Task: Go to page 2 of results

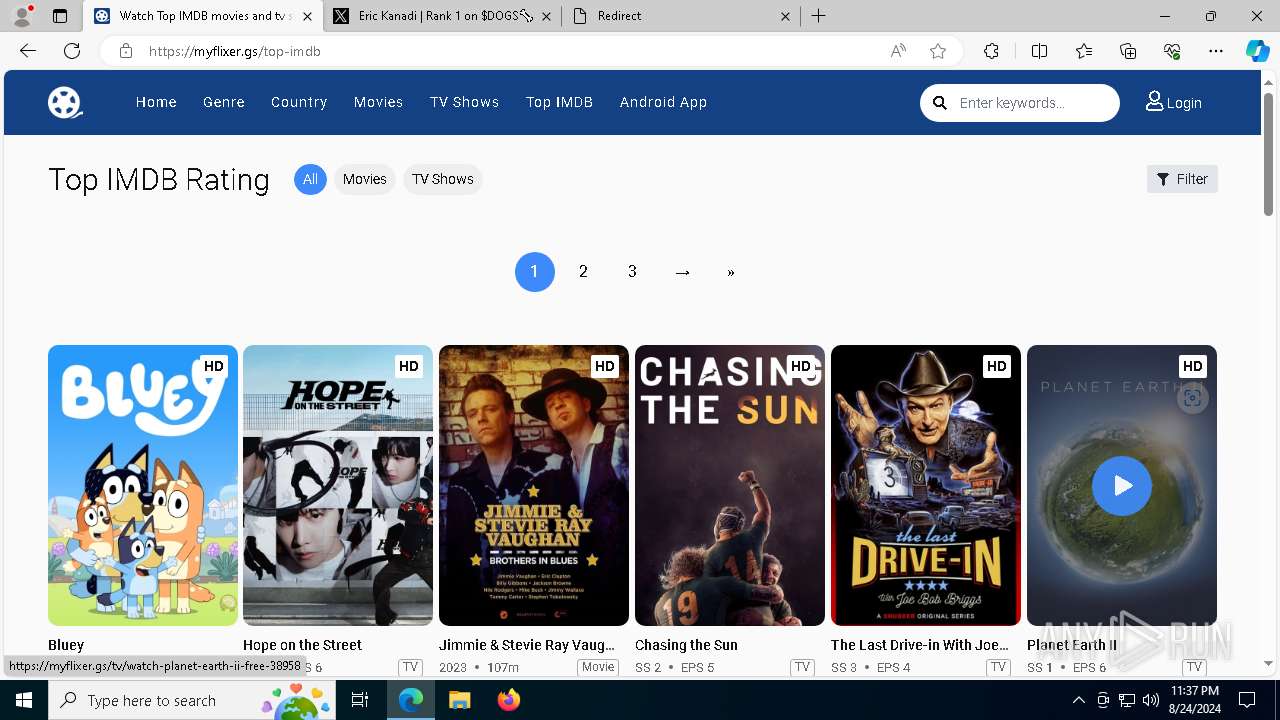Action: click(583, 272)
